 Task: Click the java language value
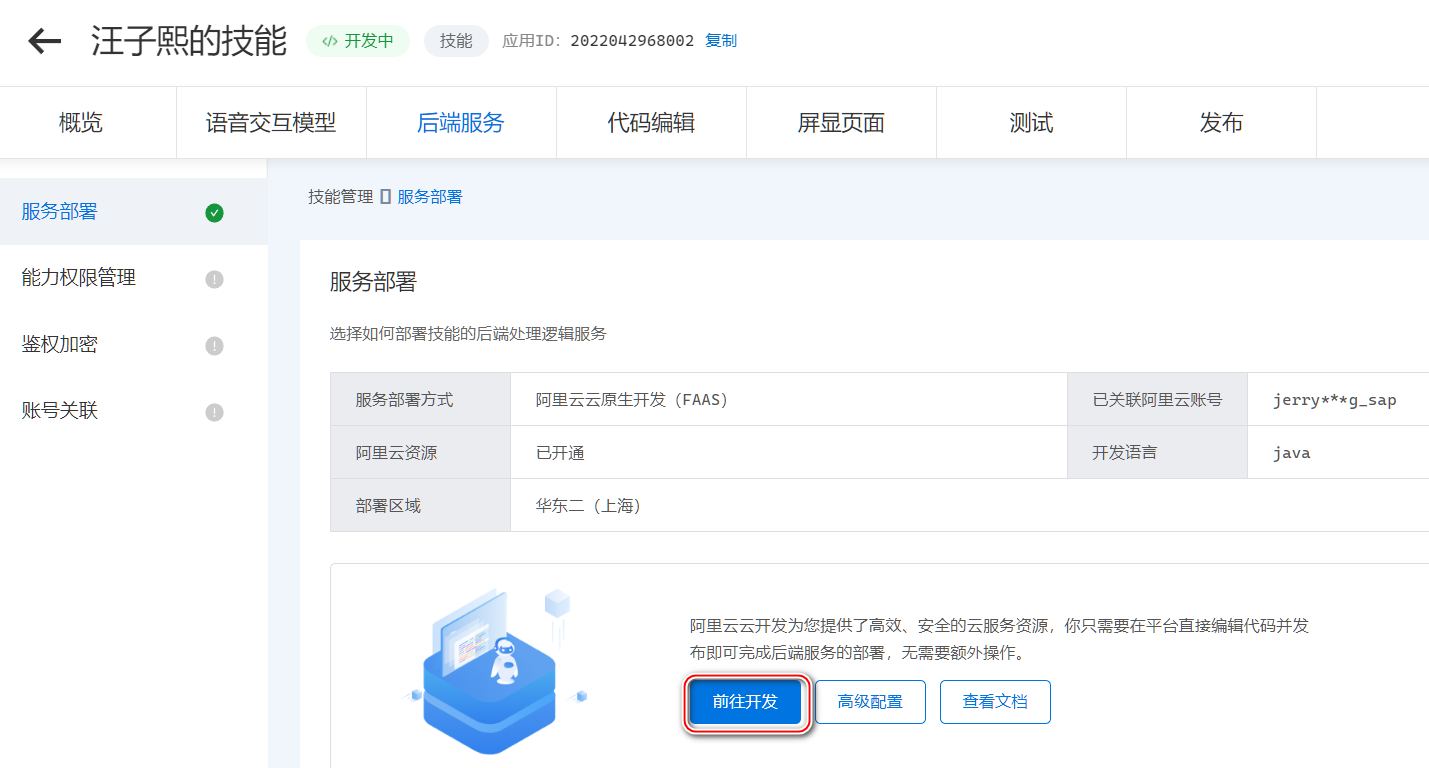click(1291, 453)
